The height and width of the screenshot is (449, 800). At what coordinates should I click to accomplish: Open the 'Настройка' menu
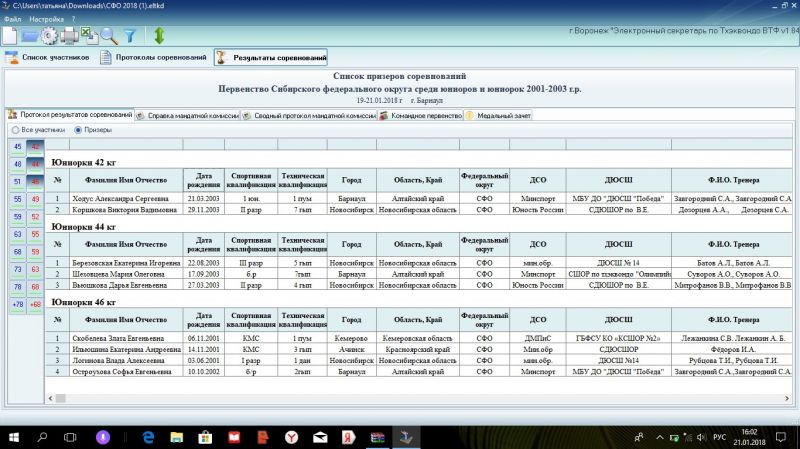tap(47, 19)
